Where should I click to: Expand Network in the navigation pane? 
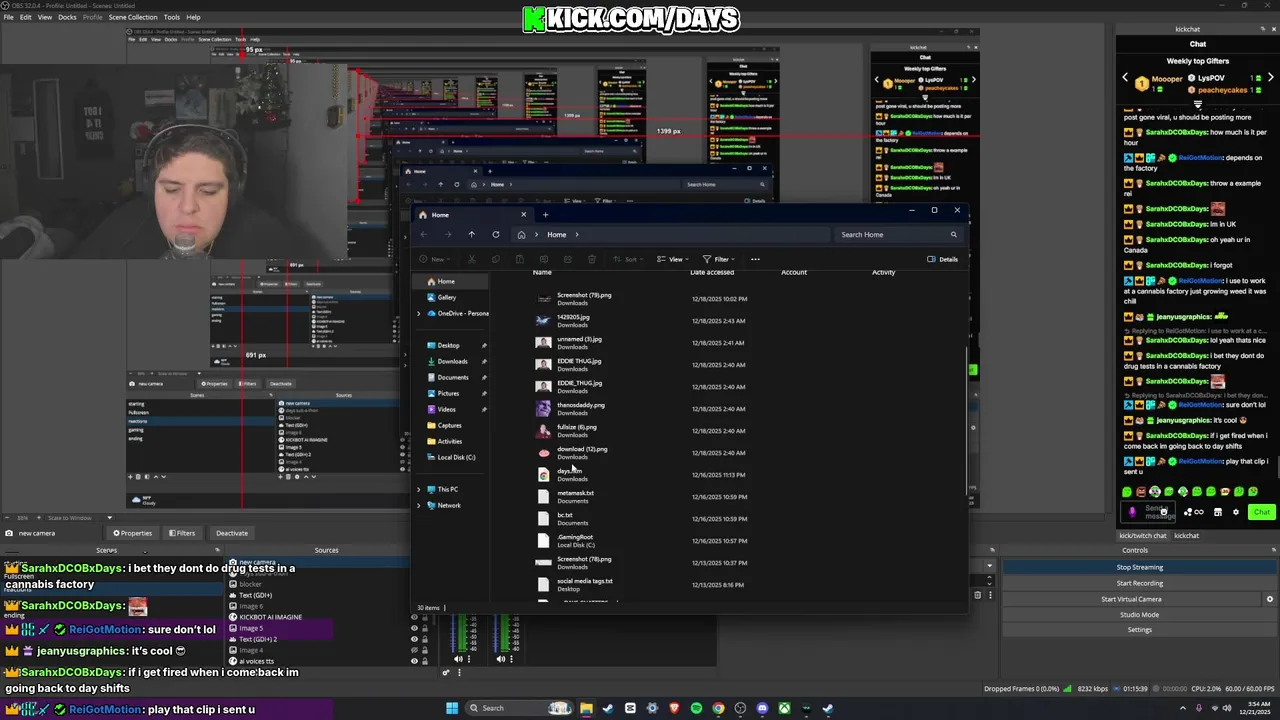tap(419, 505)
